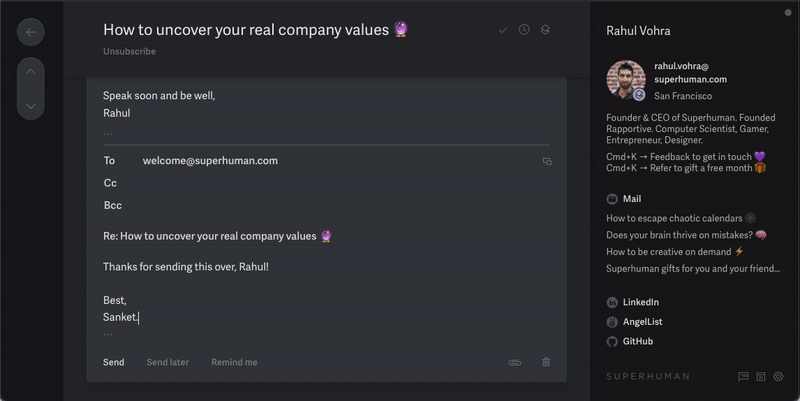Open the feedback chat icon beside SUPERHUMAN

[x=743, y=377]
